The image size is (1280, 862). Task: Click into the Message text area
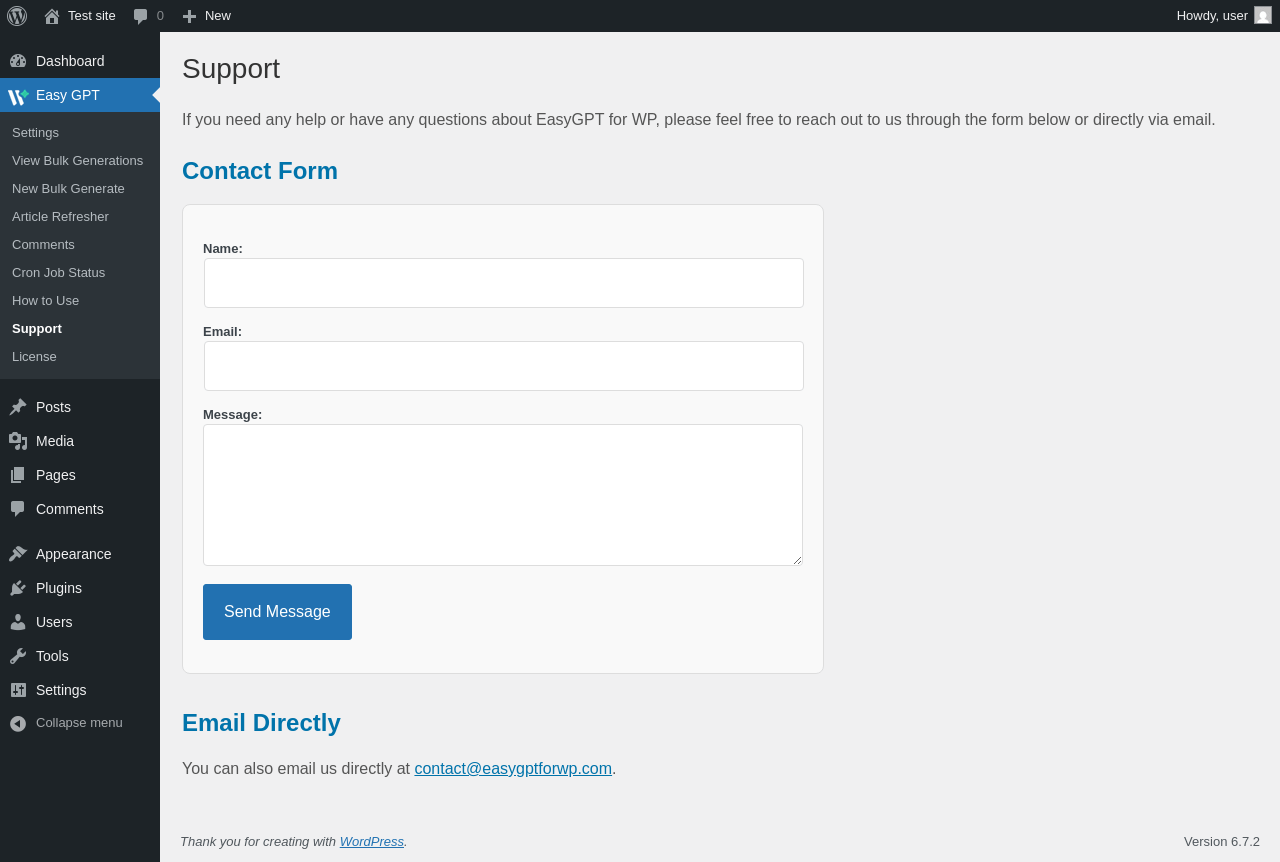[x=503, y=495]
